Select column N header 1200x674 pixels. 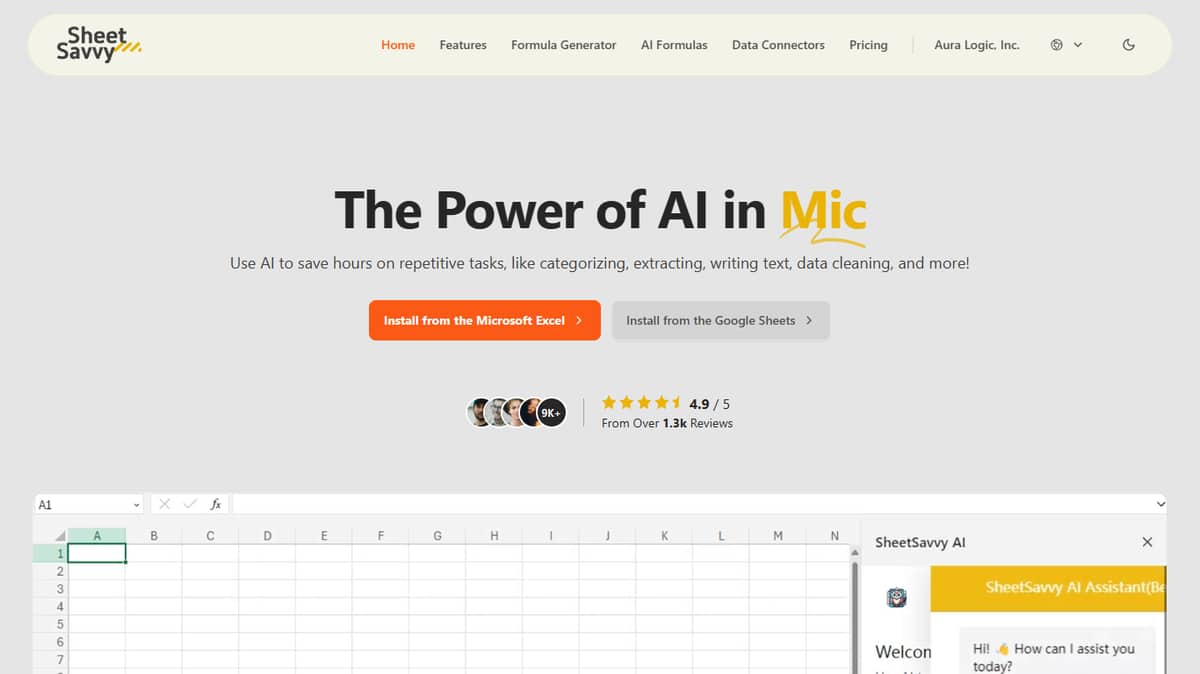834,536
